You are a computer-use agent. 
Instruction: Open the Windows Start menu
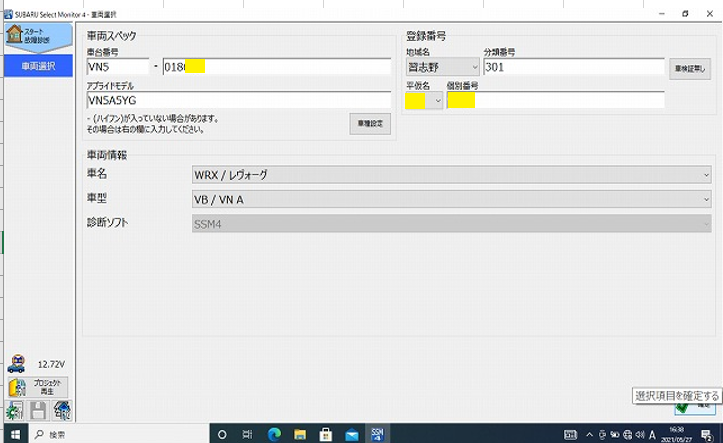[15, 434]
